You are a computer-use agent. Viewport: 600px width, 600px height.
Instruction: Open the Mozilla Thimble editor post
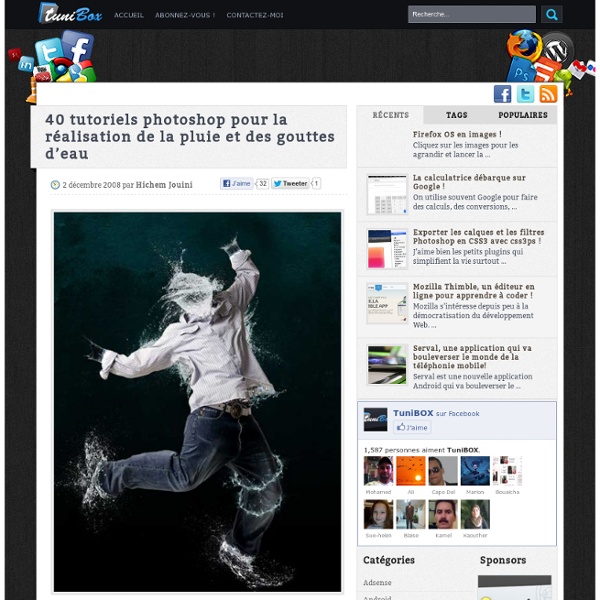pos(474,291)
